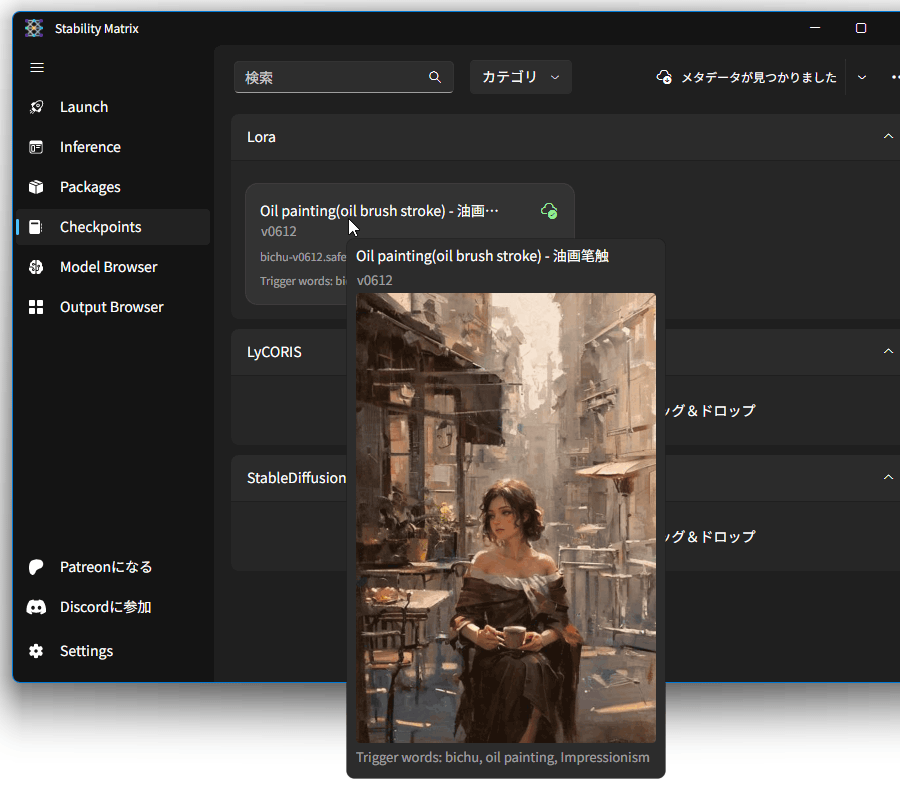Click the Settings gear icon
Screen dimensions: 900x790
(36, 651)
